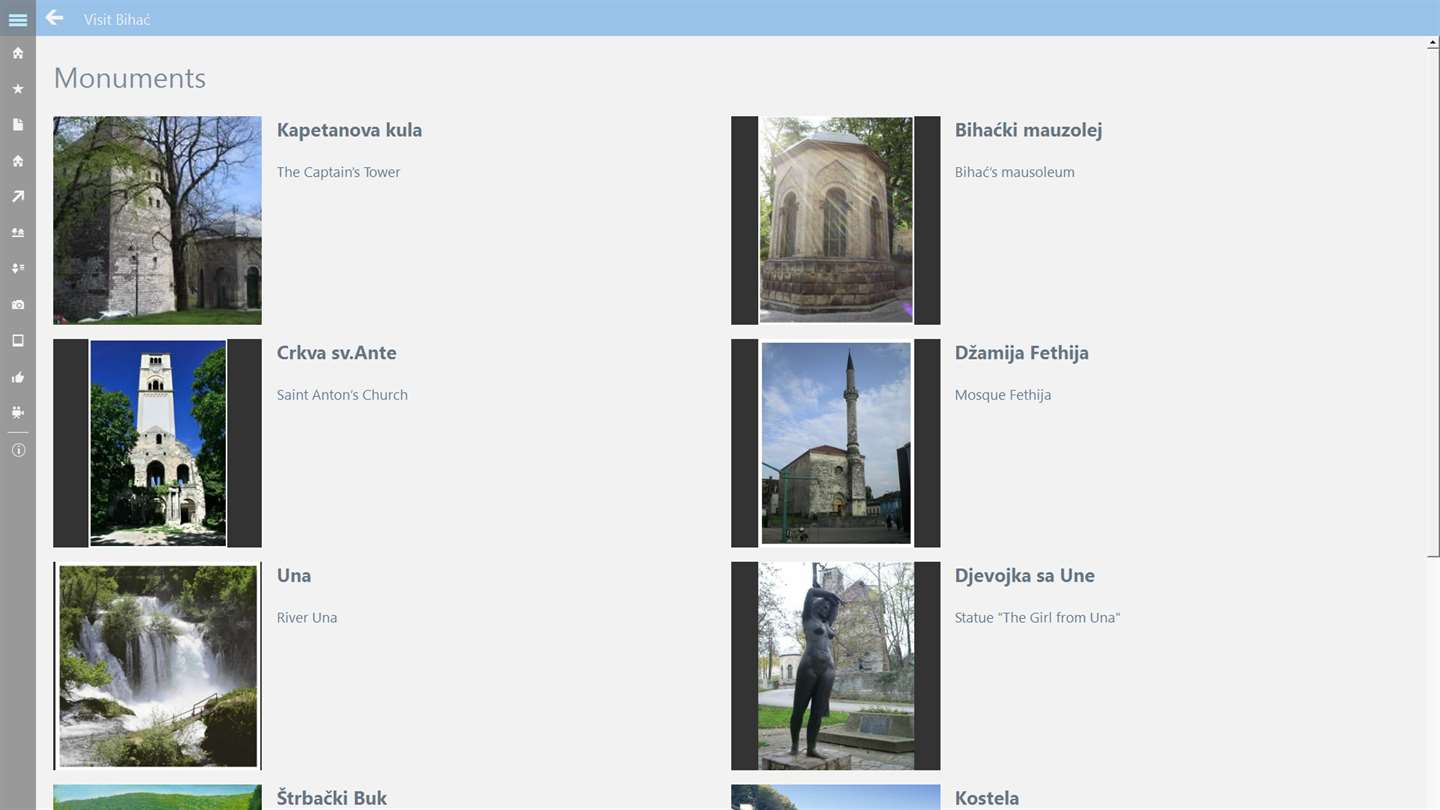The image size is (1440, 810).
Task: Click "Mosque Fethija" description
Action: point(1003,395)
